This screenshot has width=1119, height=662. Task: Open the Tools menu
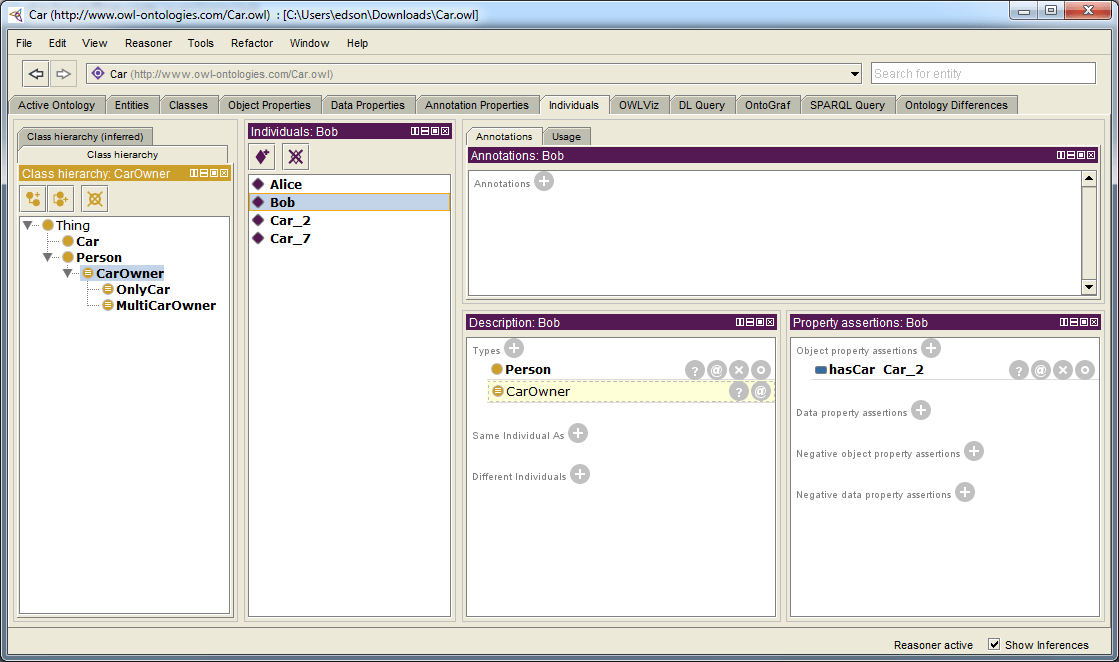coord(201,43)
